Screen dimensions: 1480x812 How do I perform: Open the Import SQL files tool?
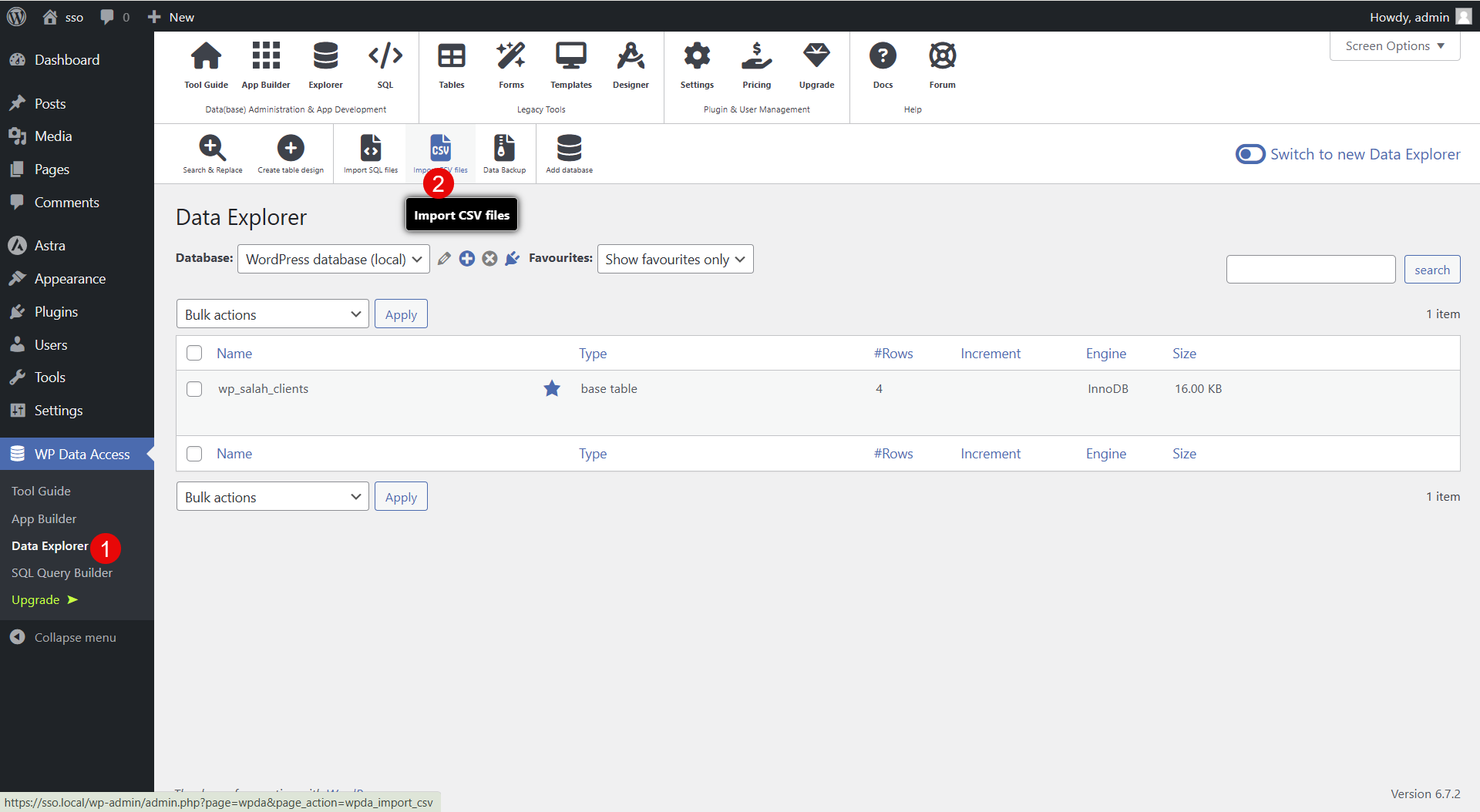point(371,153)
